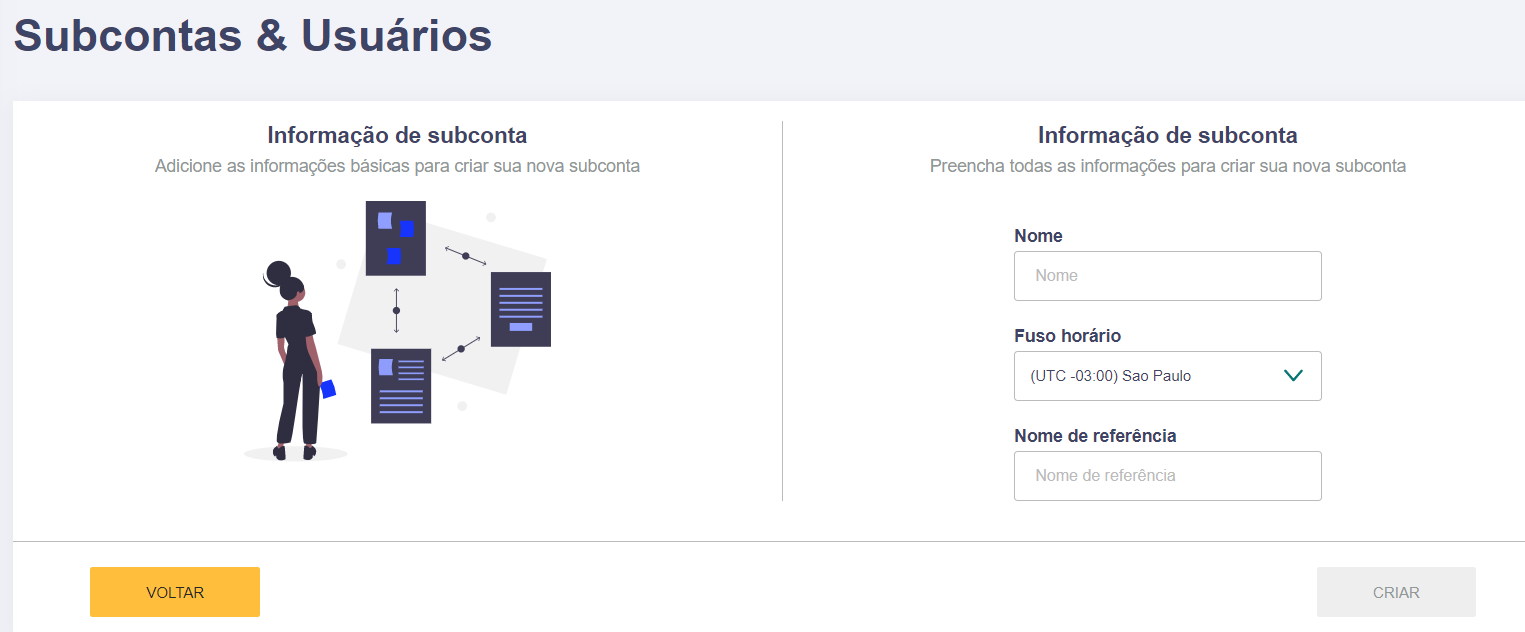The height and width of the screenshot is (632, 1525).
Task: Click the 'Preencha todas as informações' subtitle text
Action: point(1167,166)
